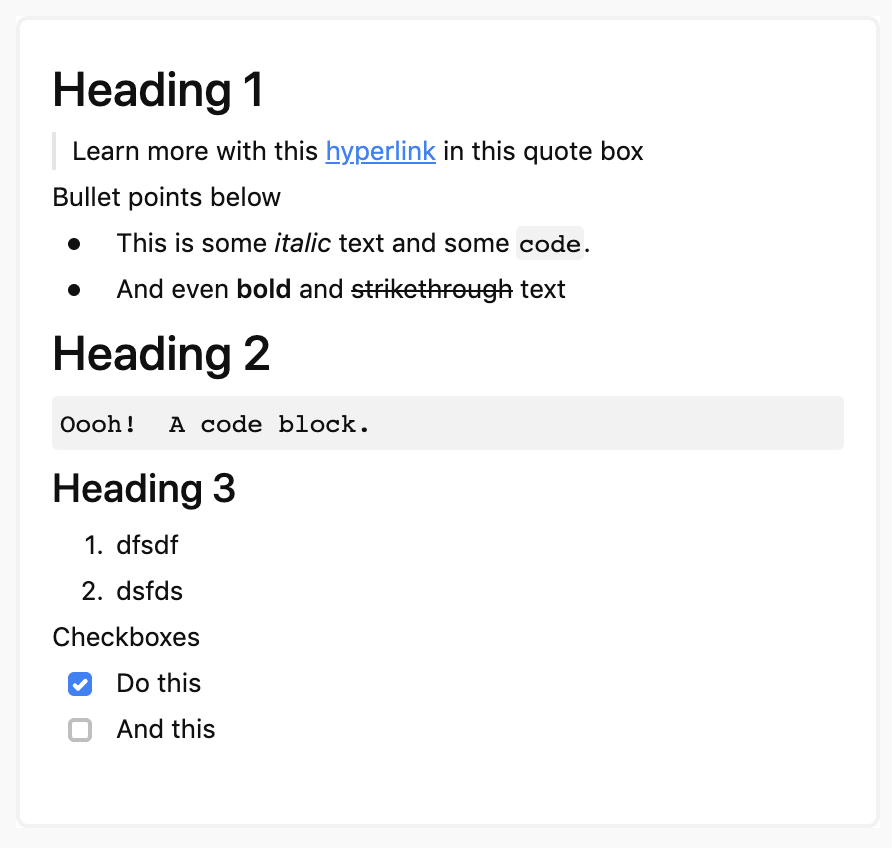892x848 pixels.
Task: Click the first bullet point marker
Action: (x=74, y=244)
